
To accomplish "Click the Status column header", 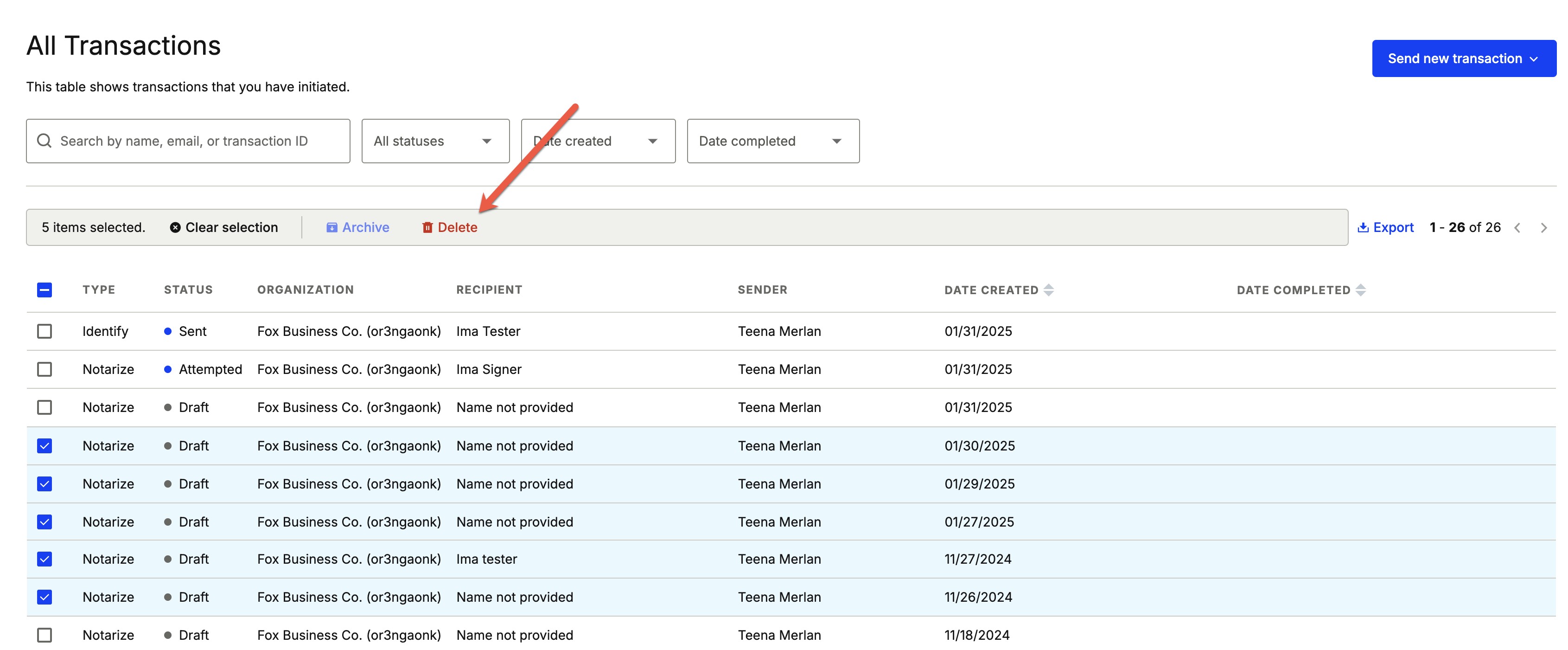I will click(189, 290).
